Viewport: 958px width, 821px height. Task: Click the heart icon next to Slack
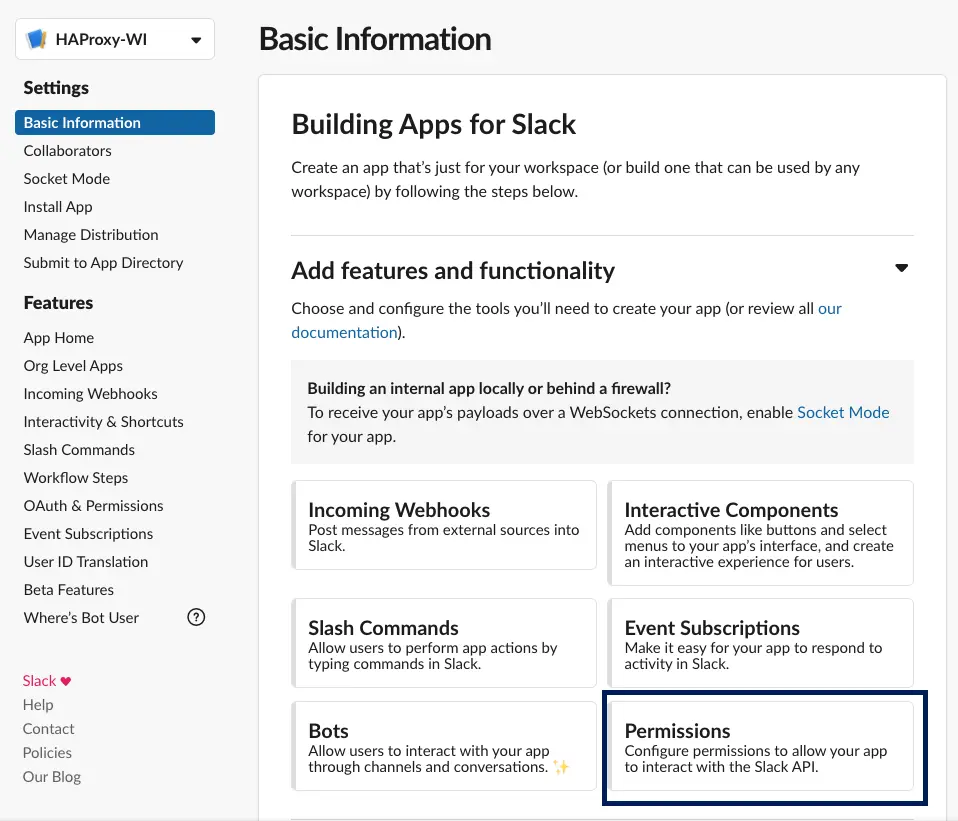coord(66,681)
